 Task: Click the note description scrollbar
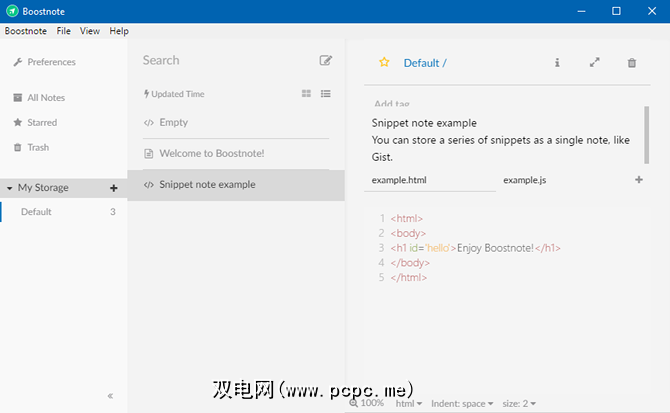[x=646, y=135]
